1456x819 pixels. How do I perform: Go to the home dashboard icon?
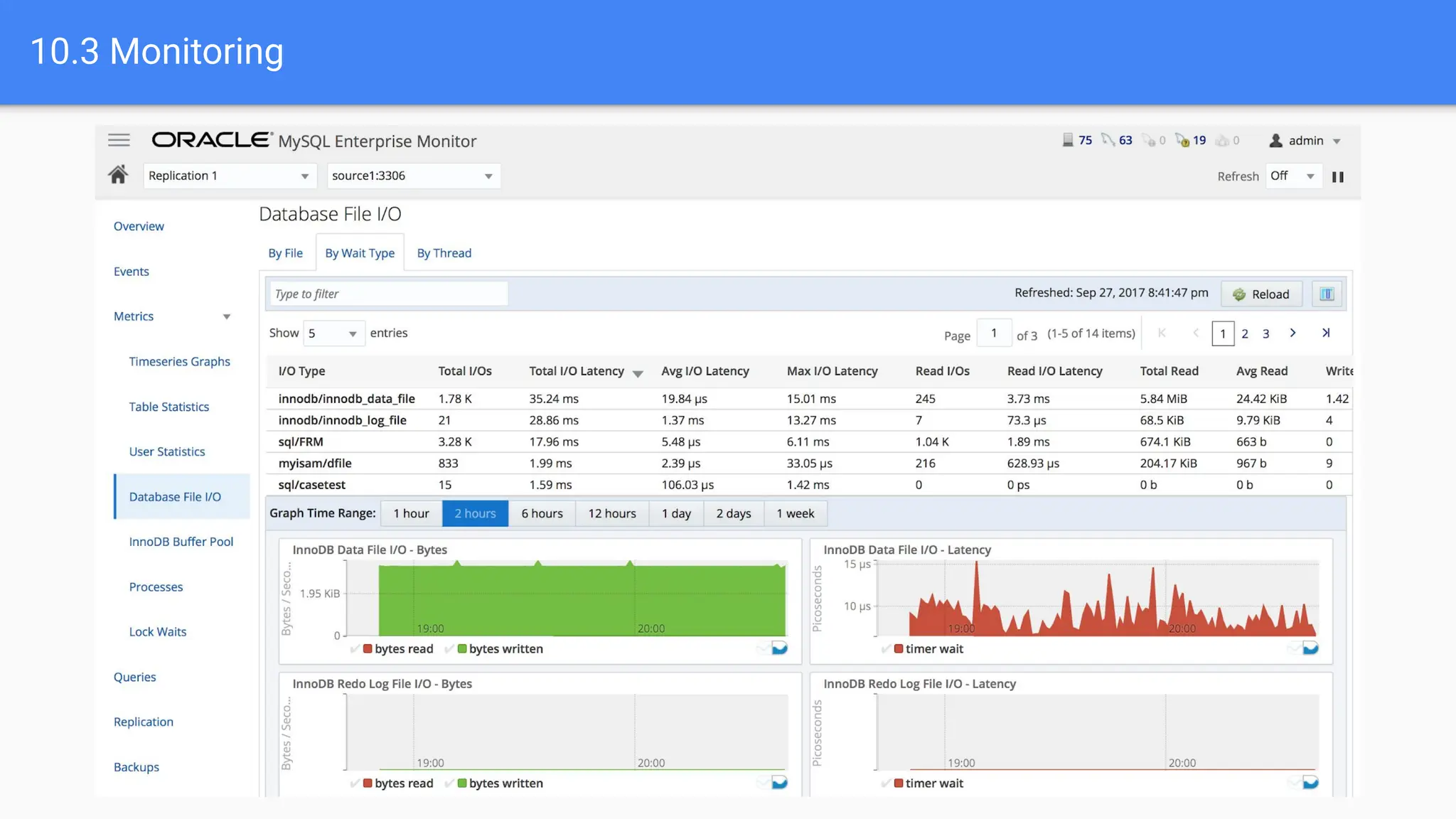118,174
